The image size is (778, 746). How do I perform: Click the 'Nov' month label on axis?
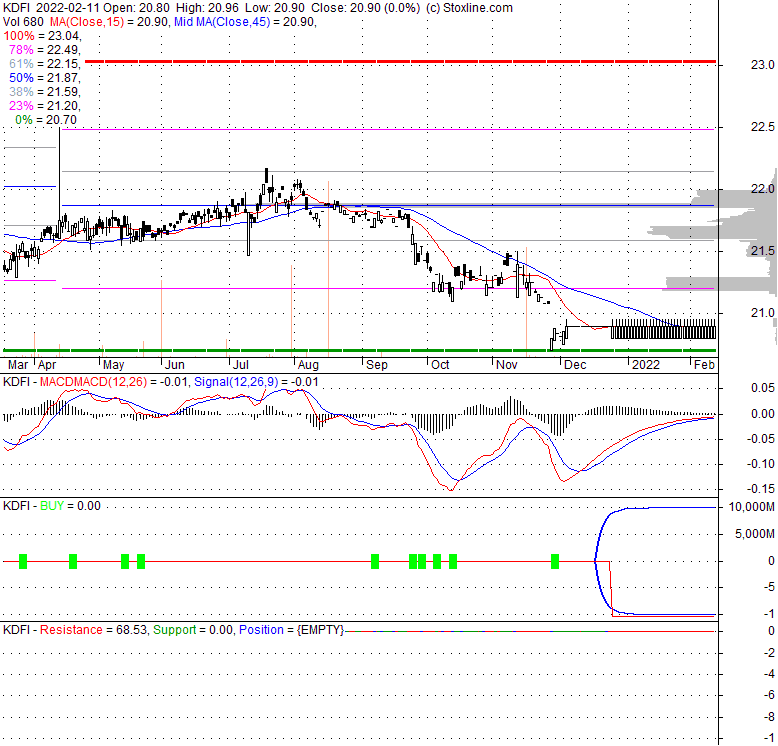coord(507,365)
